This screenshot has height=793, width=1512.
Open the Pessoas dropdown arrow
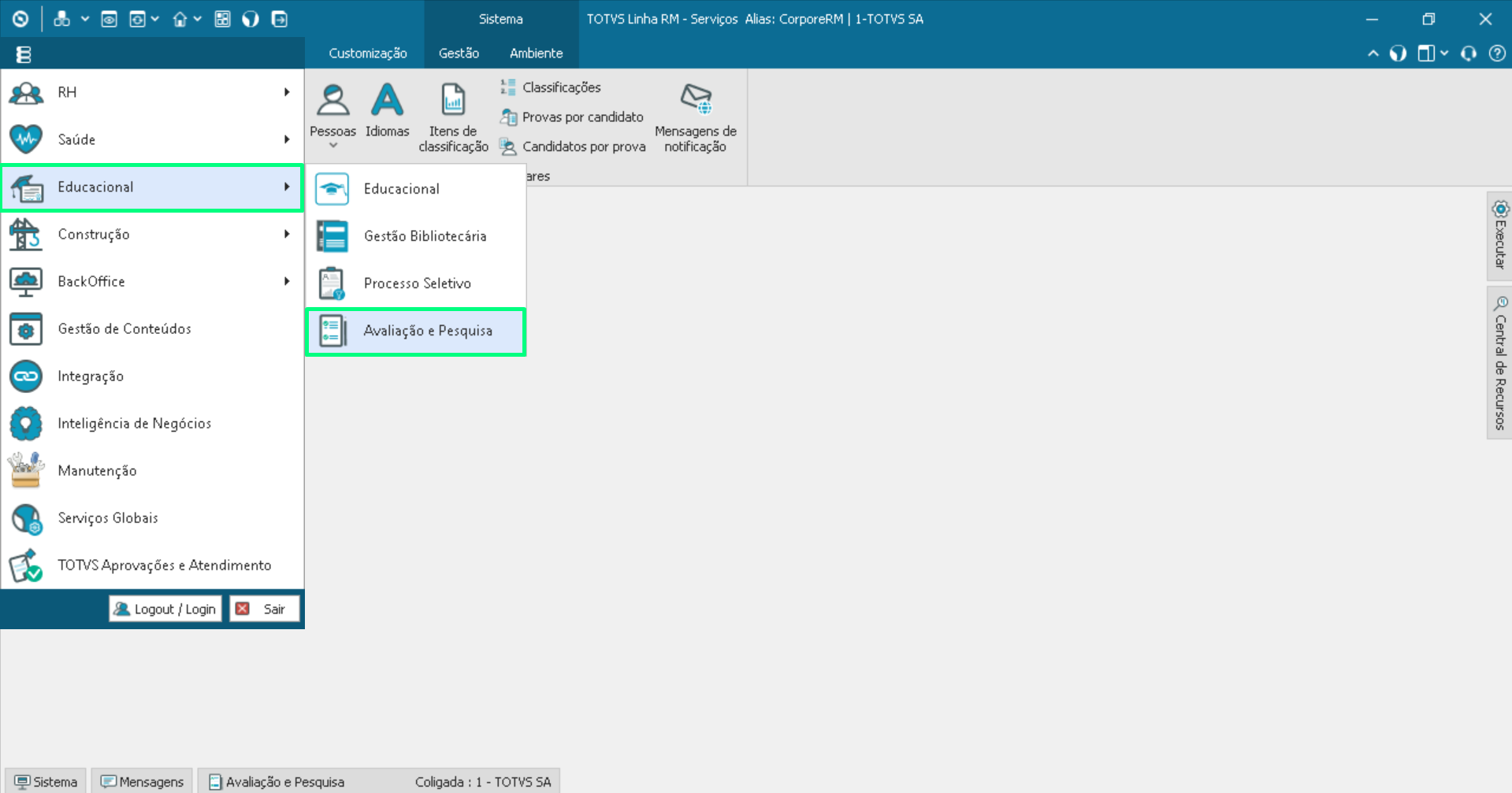coord(333,146)
